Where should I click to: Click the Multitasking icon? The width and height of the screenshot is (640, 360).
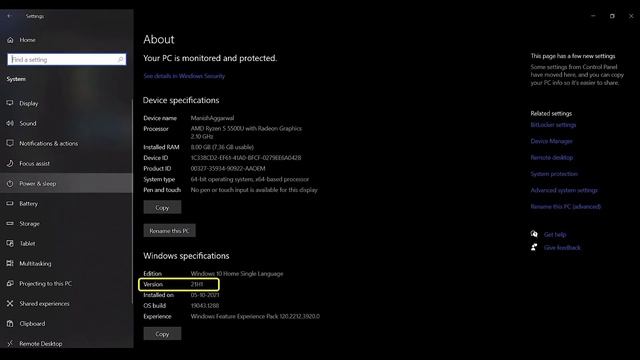[10, 263]
